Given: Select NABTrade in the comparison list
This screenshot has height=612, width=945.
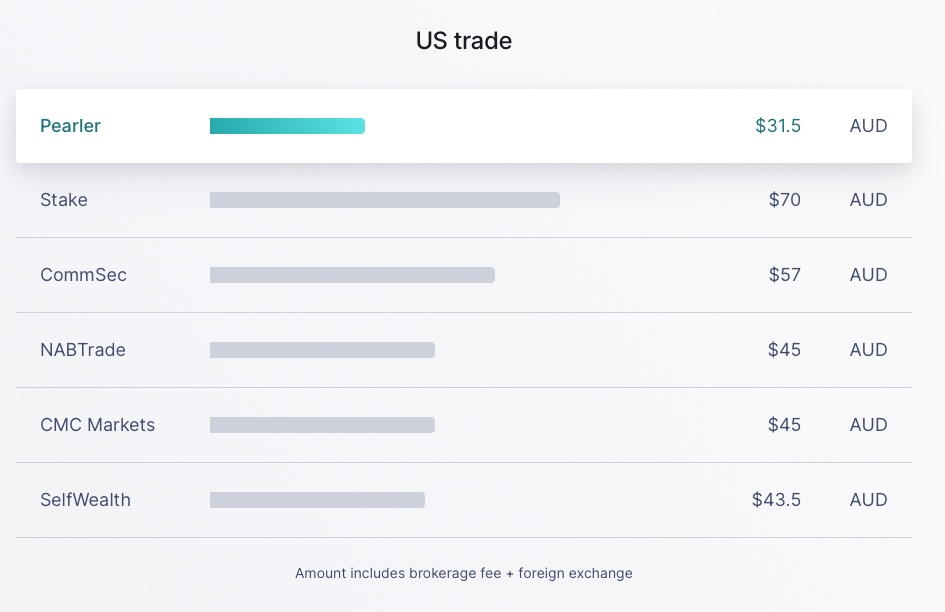Looking at the screenshot, I should tap(83, 350).
